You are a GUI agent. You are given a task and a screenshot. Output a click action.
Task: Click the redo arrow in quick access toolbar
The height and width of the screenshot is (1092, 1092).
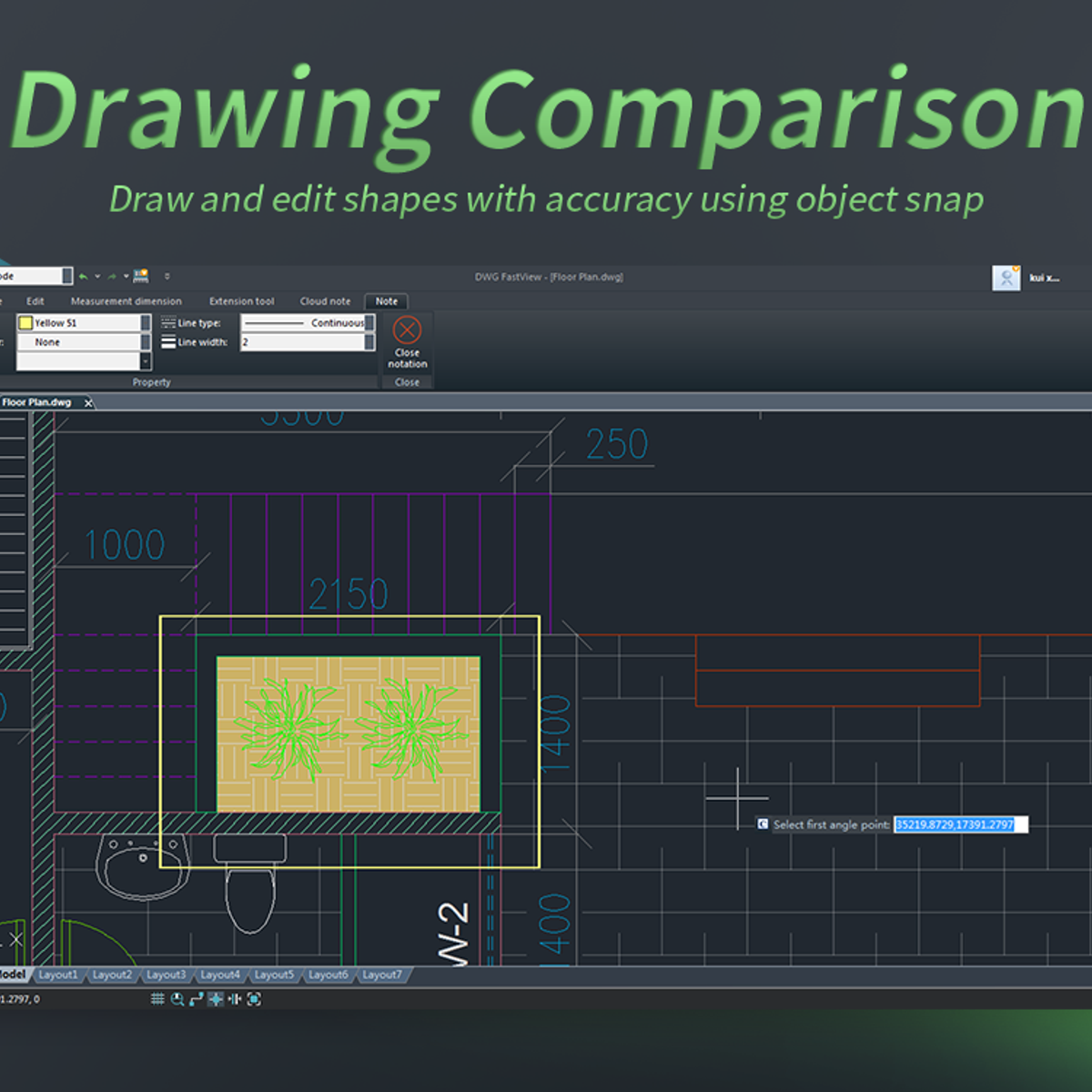click(112, 277)
